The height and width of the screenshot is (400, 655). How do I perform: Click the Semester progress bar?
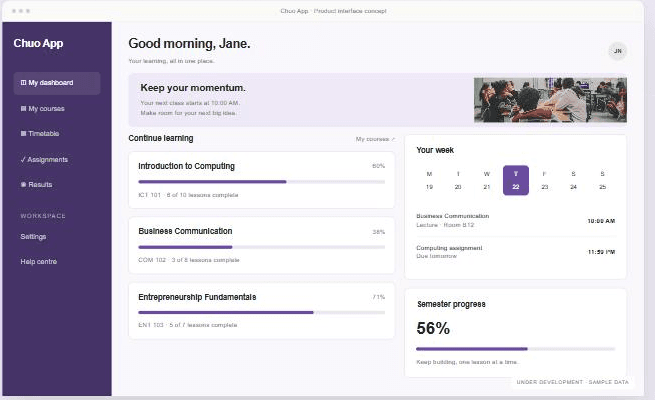tap(515, 349)
